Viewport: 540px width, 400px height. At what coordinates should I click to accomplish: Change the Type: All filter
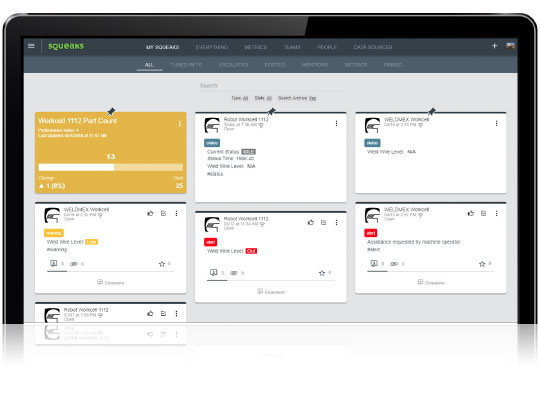click(240, 98)
